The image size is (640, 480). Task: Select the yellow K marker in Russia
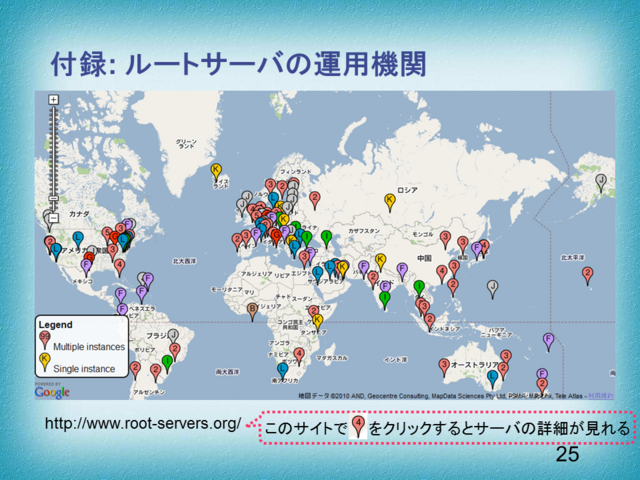pos(390,200)
